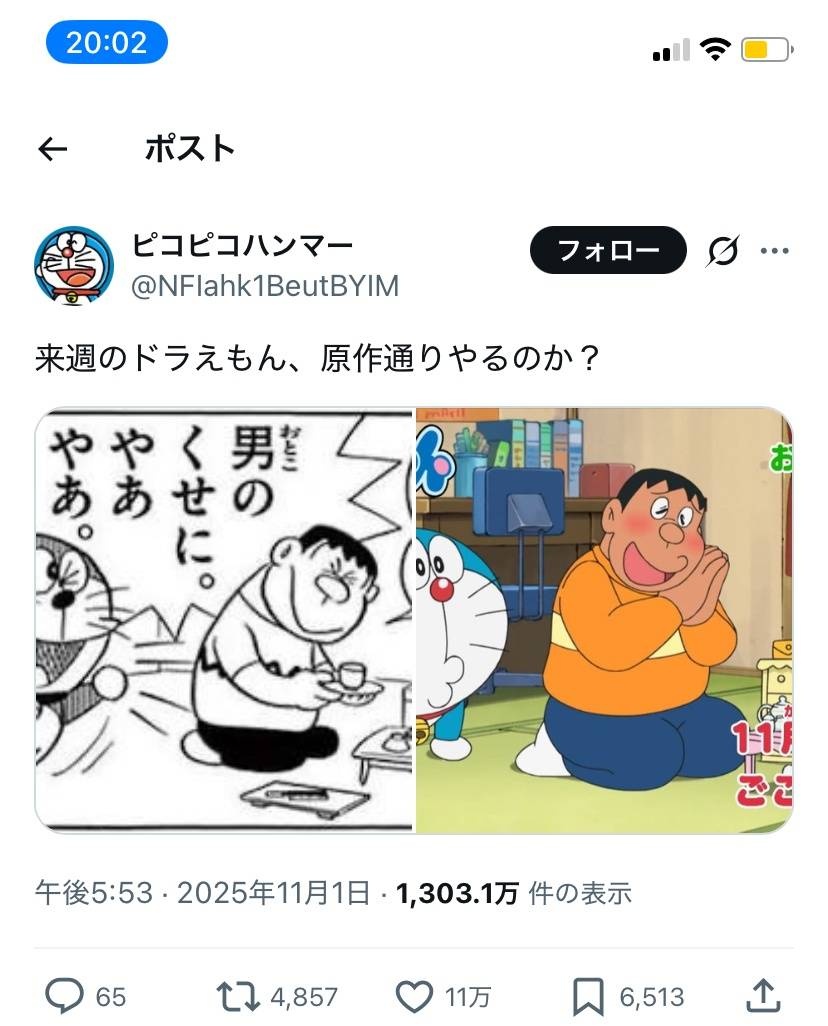This screenshot has width=828, height=1026.
Task: Open the Doraemon profile avatar
Action: pyautogui.click(x=74, y=266)
